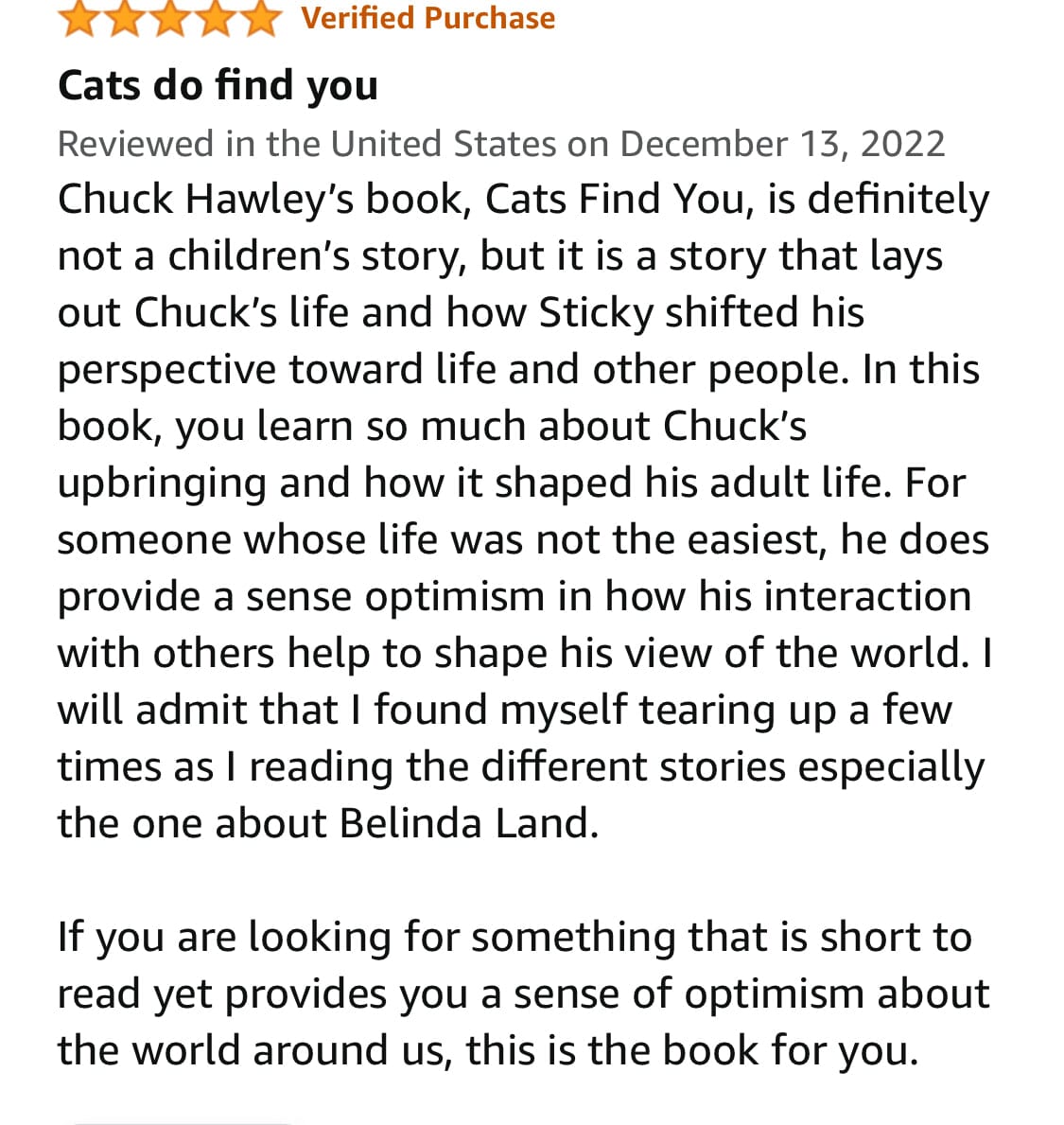
Task: Click the second orange rating star
Action: click(x=125, y=17)
